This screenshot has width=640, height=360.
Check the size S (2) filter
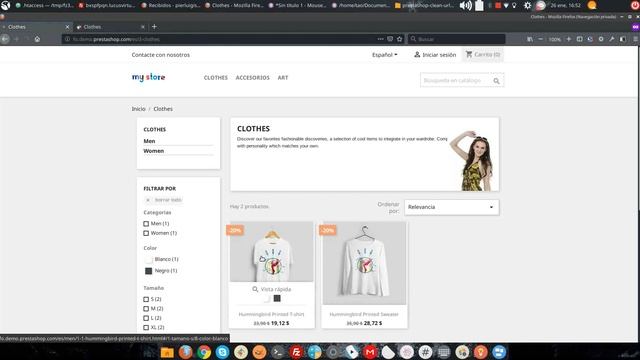[146, 299]
